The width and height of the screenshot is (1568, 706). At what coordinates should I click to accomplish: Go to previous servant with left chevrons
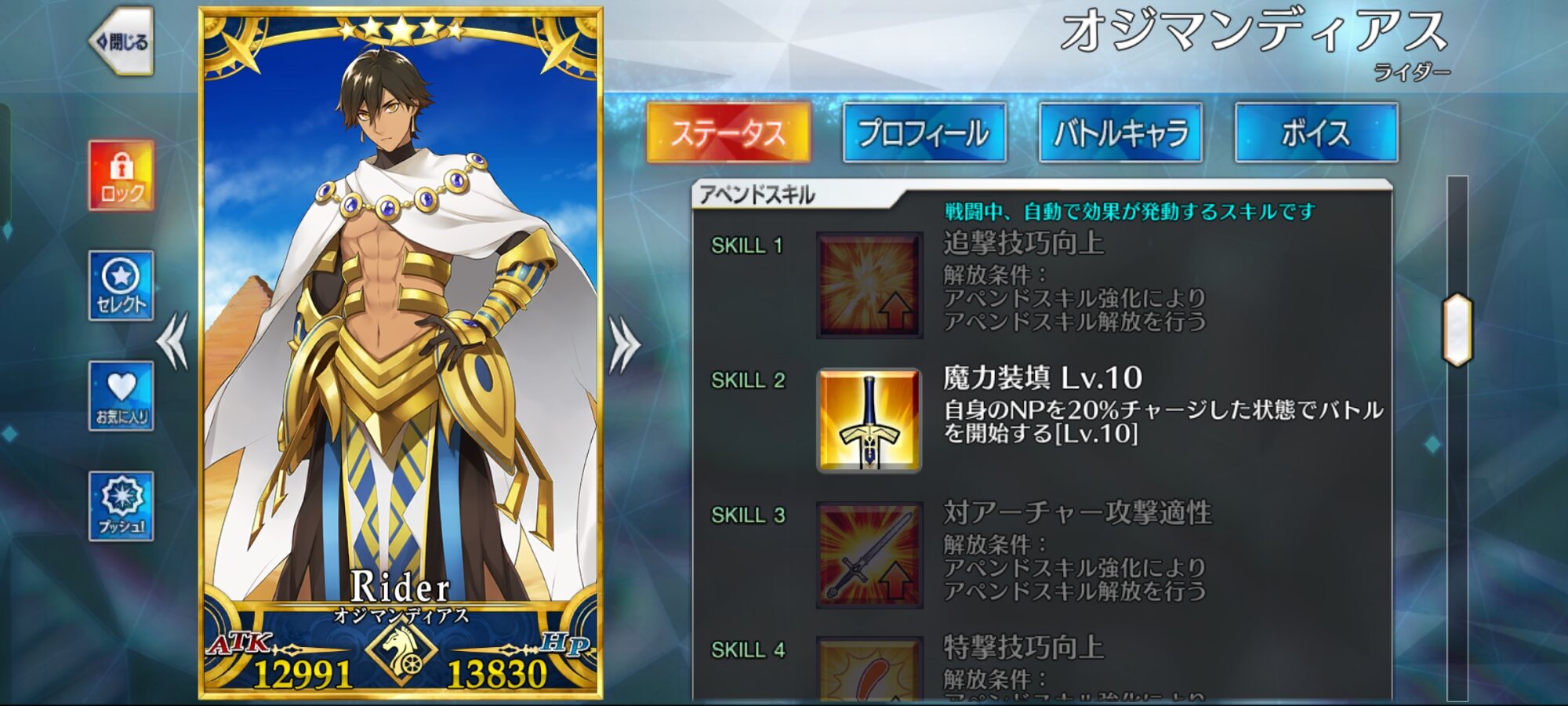pos(172,341)
